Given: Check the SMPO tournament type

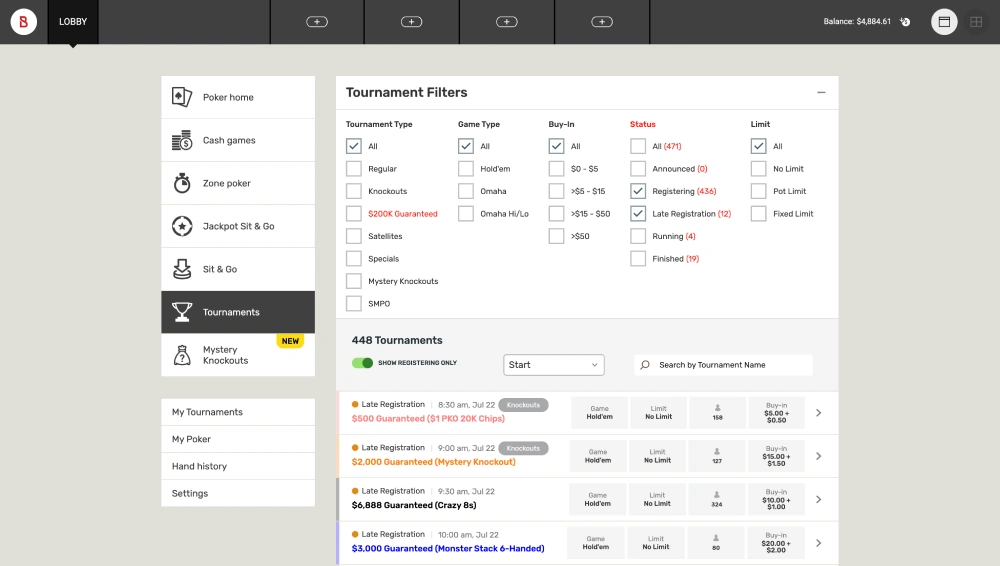Looking at the screenshot, I should point(354,304).
